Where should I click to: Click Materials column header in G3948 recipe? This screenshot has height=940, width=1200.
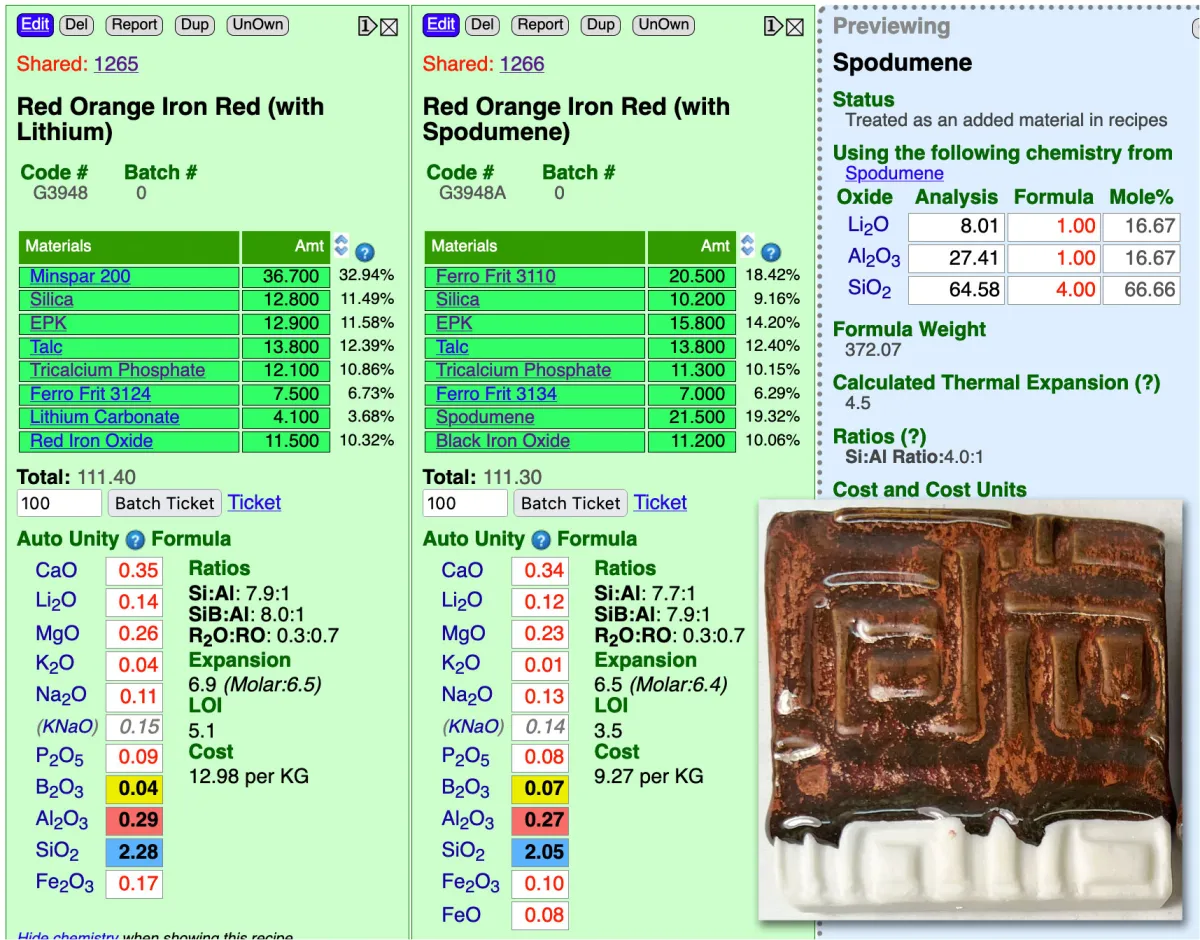tap(129, 246)
